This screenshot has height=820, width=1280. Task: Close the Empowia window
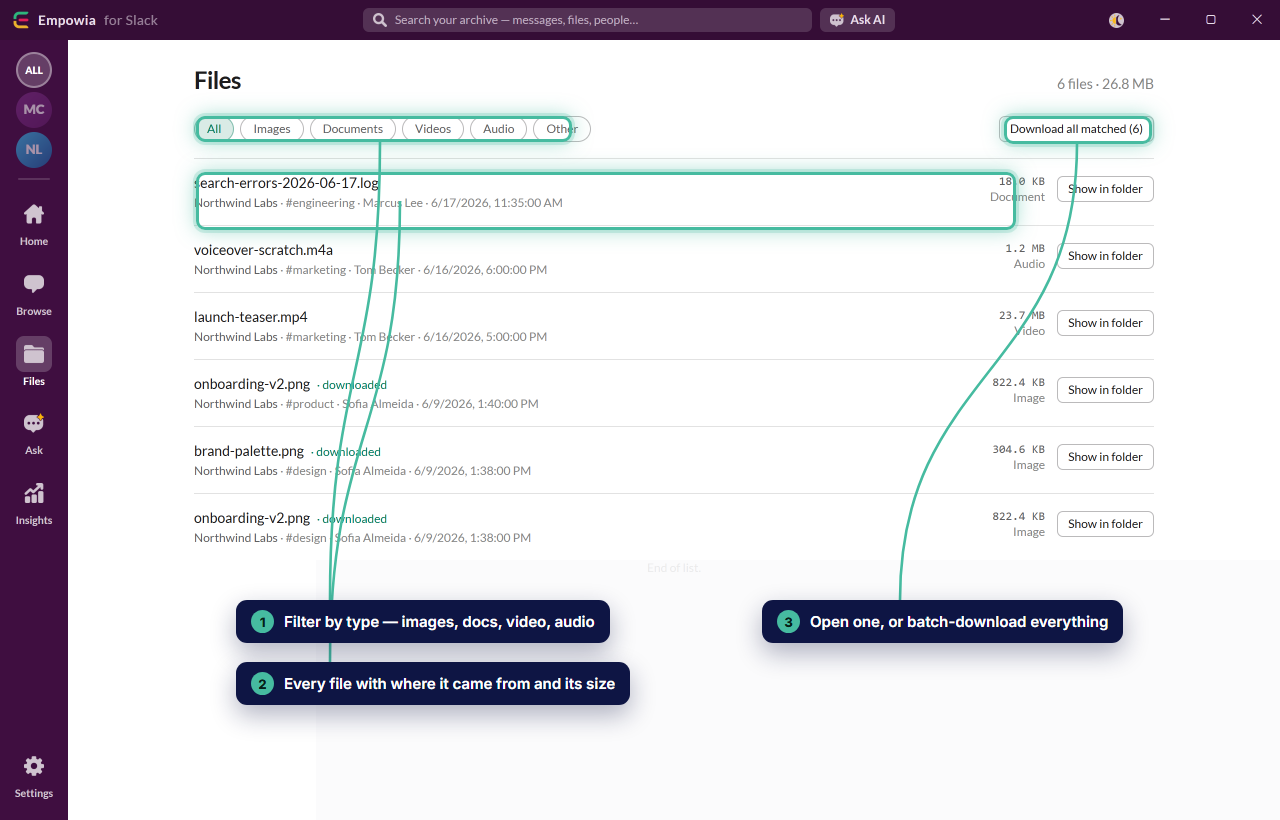[1256, 20]
